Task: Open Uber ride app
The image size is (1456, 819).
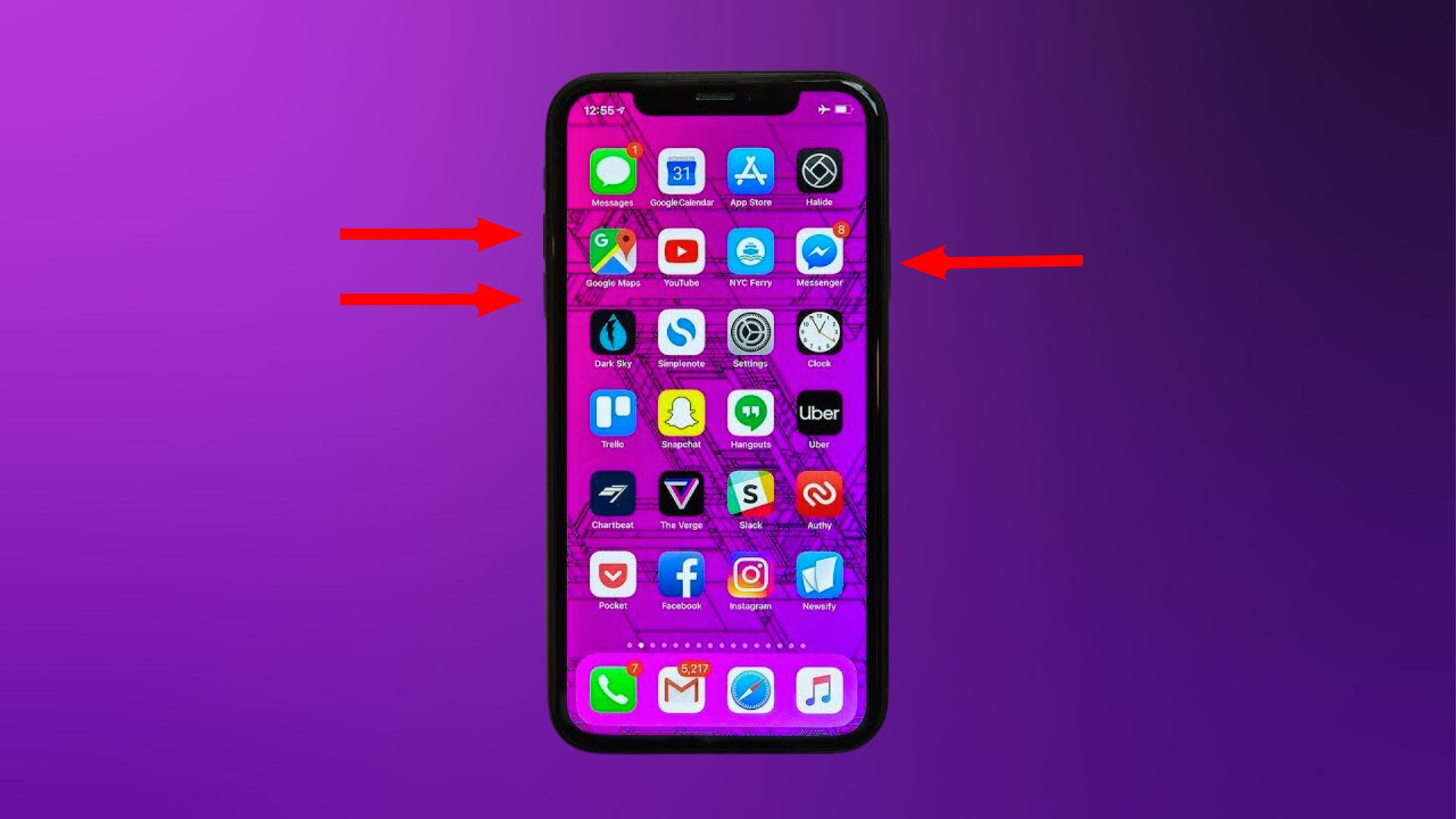Action: [818, 414]
